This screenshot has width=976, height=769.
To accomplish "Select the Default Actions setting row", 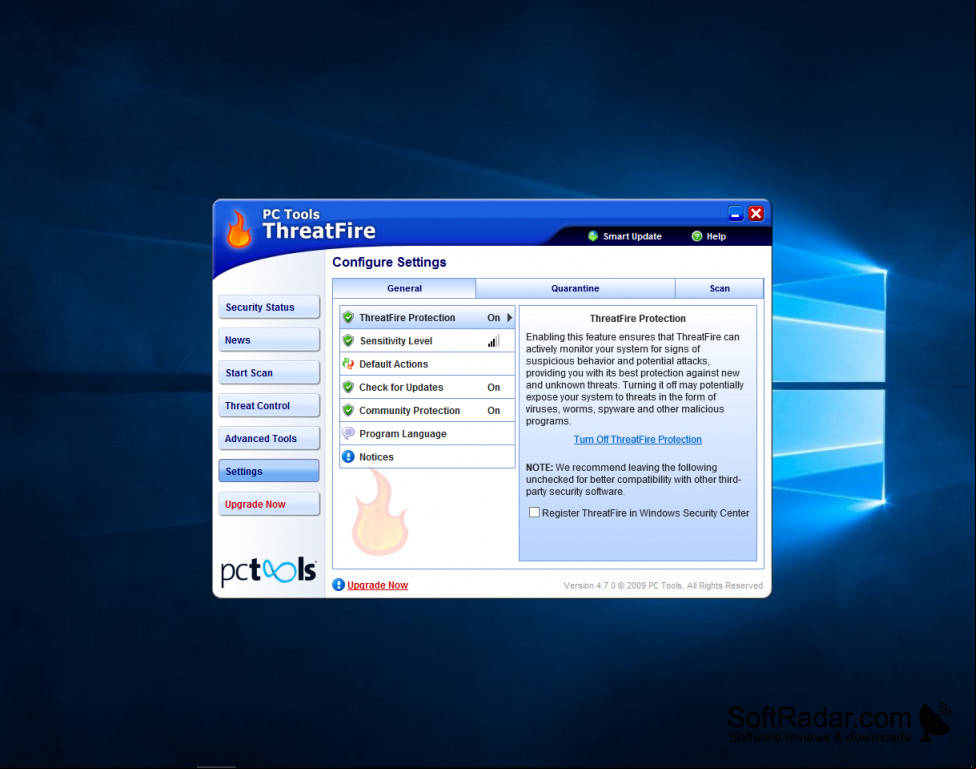I will (x=427, y=364).
